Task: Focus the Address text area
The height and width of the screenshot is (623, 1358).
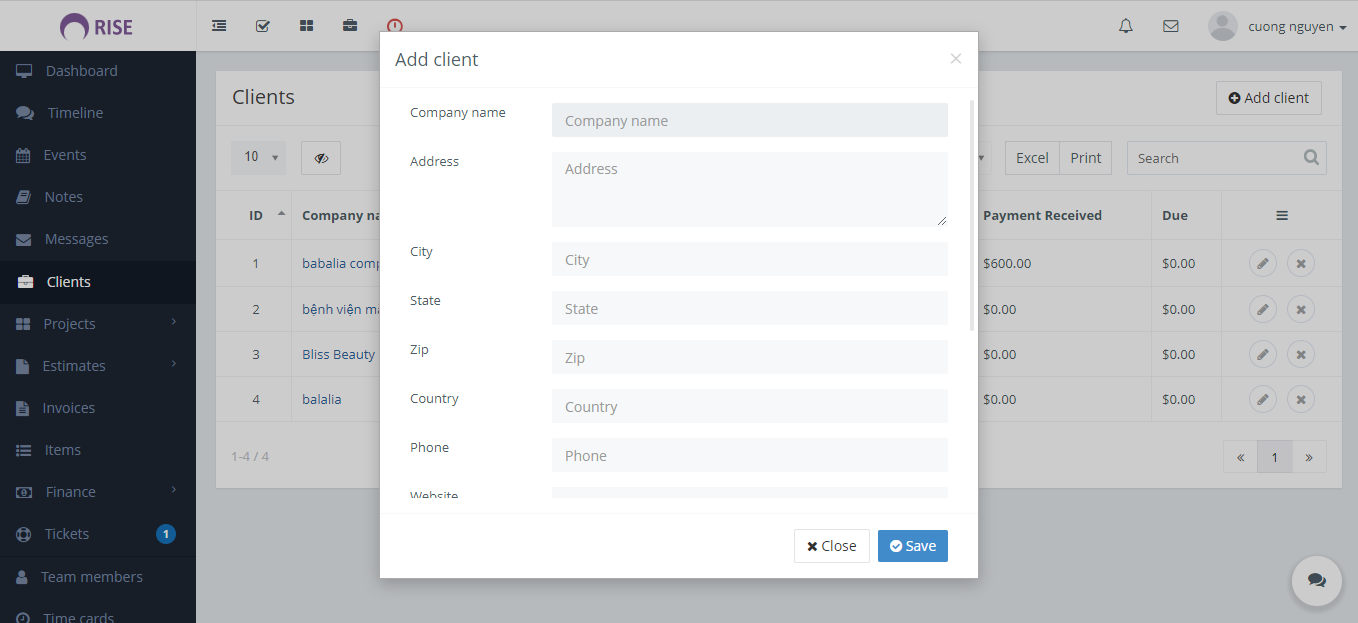Action: coord(750,189)
